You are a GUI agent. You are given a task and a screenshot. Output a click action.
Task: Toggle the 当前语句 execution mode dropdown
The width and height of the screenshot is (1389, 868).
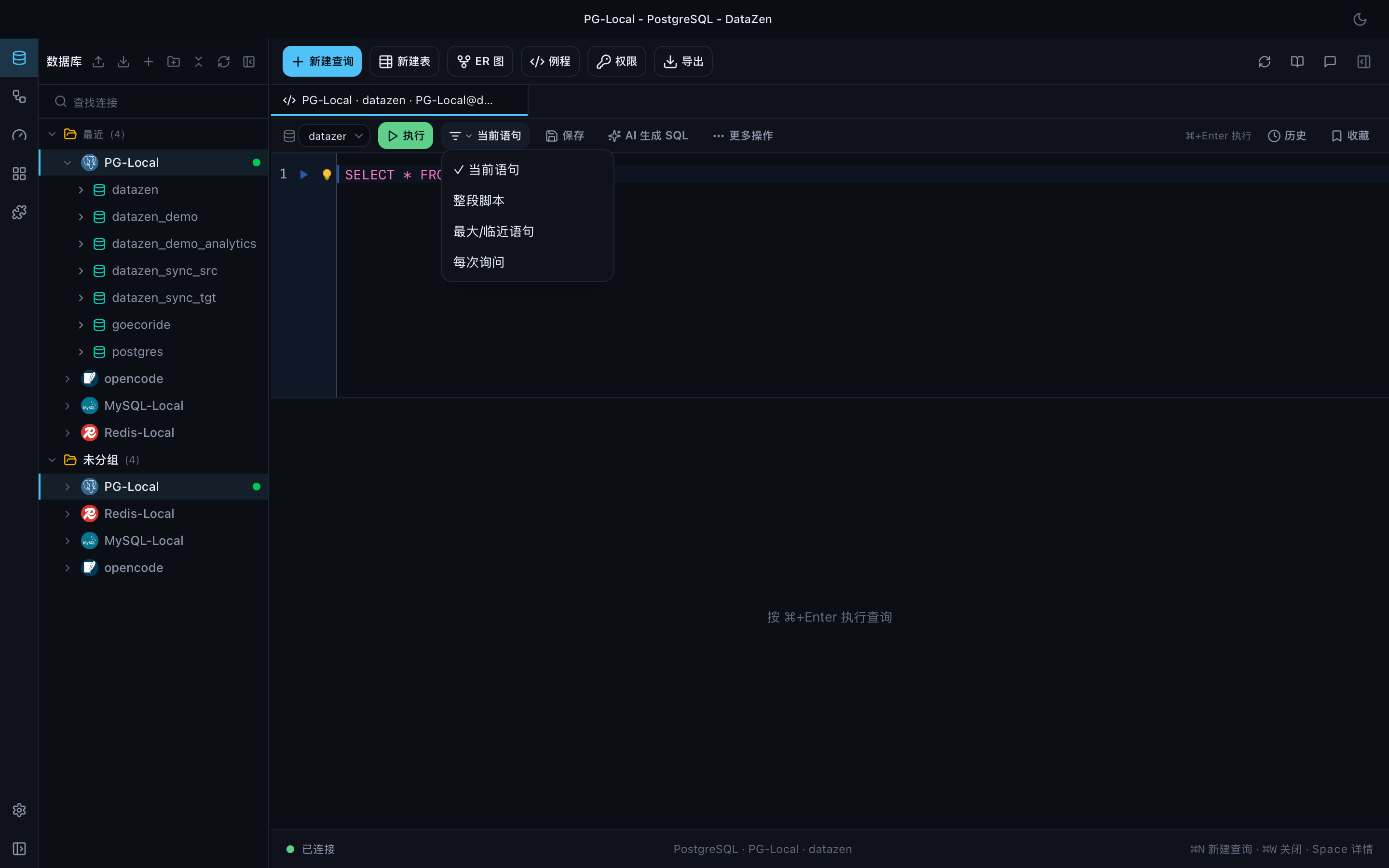pos(485,136)
